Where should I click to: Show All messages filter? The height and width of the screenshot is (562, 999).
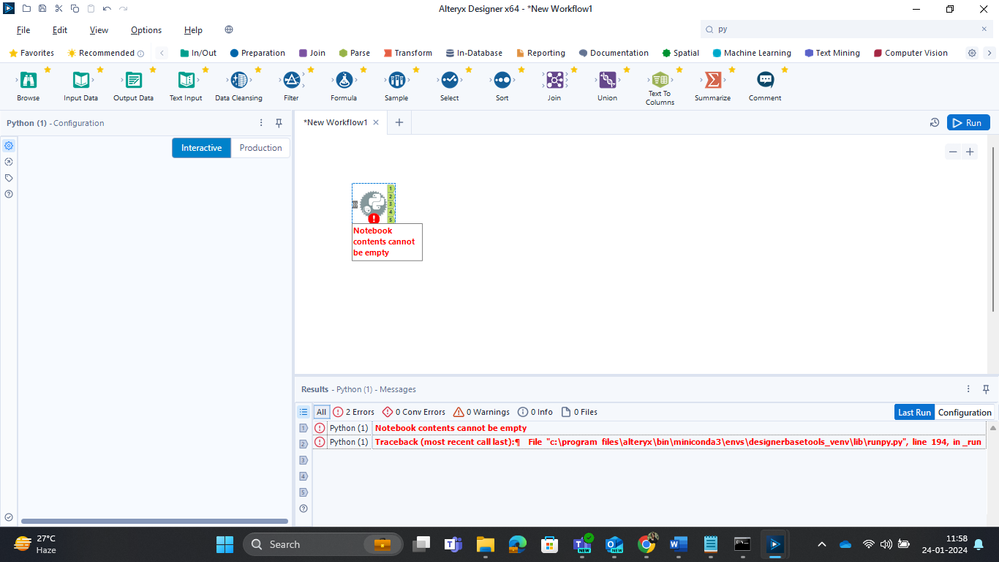coord(321,412)
